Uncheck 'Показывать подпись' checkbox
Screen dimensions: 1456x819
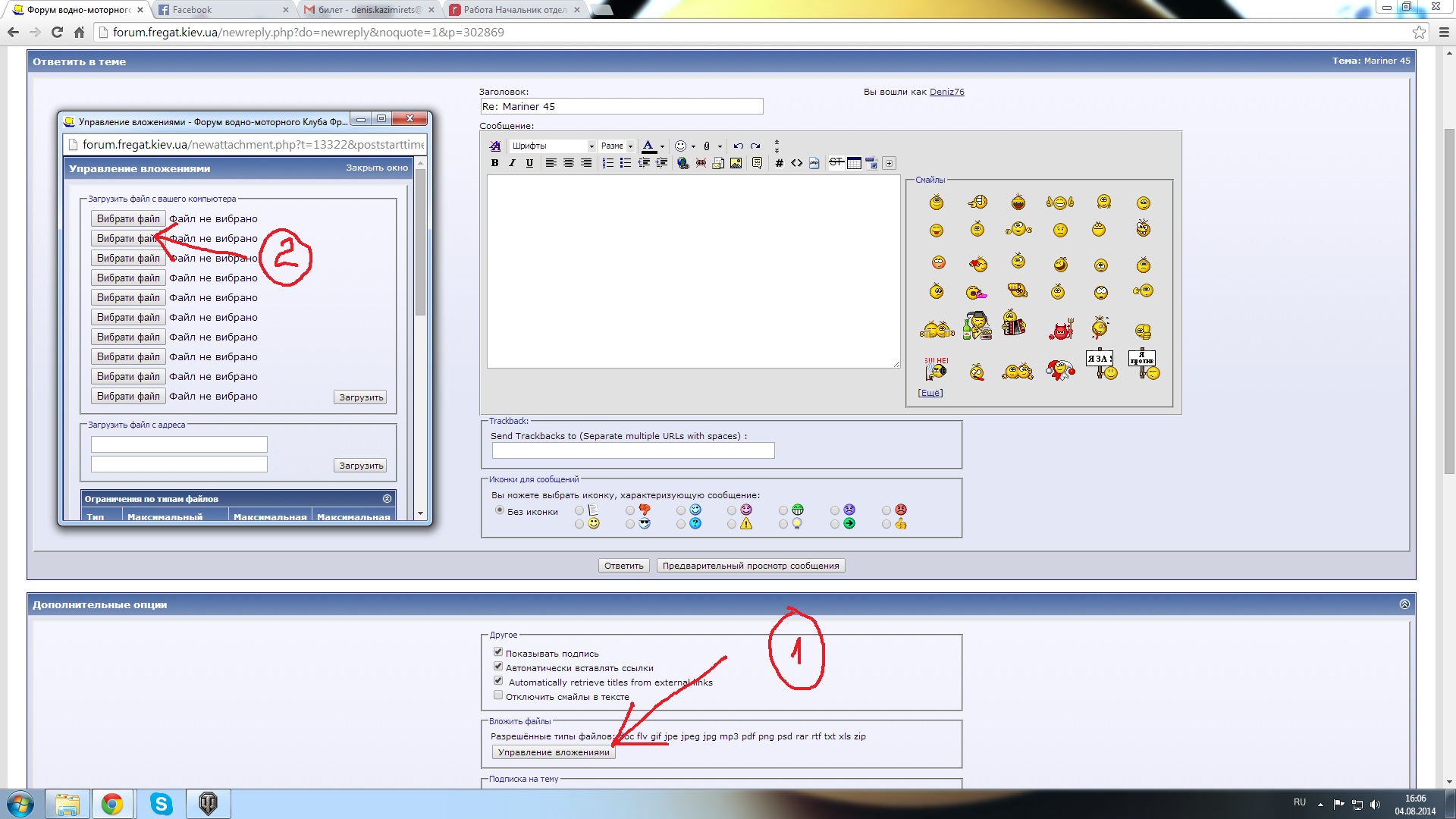tap(498, 652)
